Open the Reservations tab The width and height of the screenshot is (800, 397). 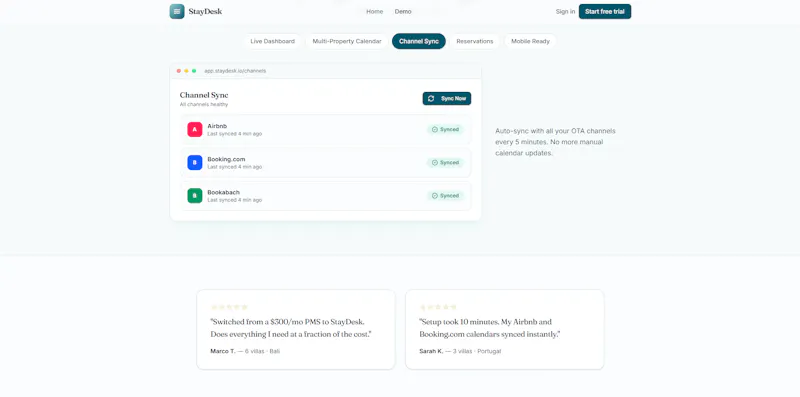475,41
